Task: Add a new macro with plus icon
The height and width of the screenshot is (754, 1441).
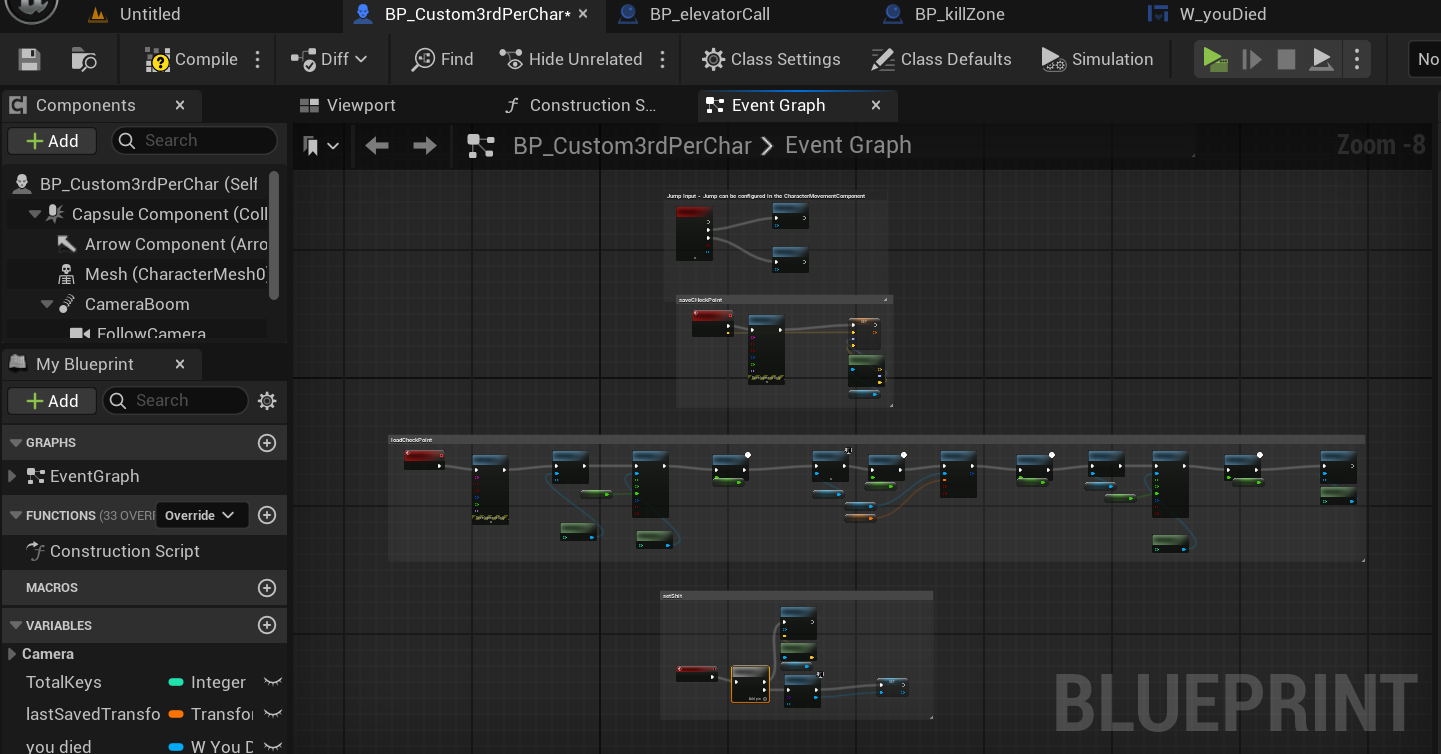Action: [x=267, y=588]
